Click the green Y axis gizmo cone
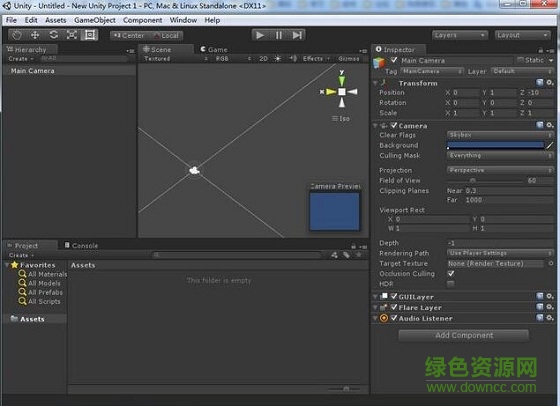This screenshot has width=560, height=406. [342, 80]
